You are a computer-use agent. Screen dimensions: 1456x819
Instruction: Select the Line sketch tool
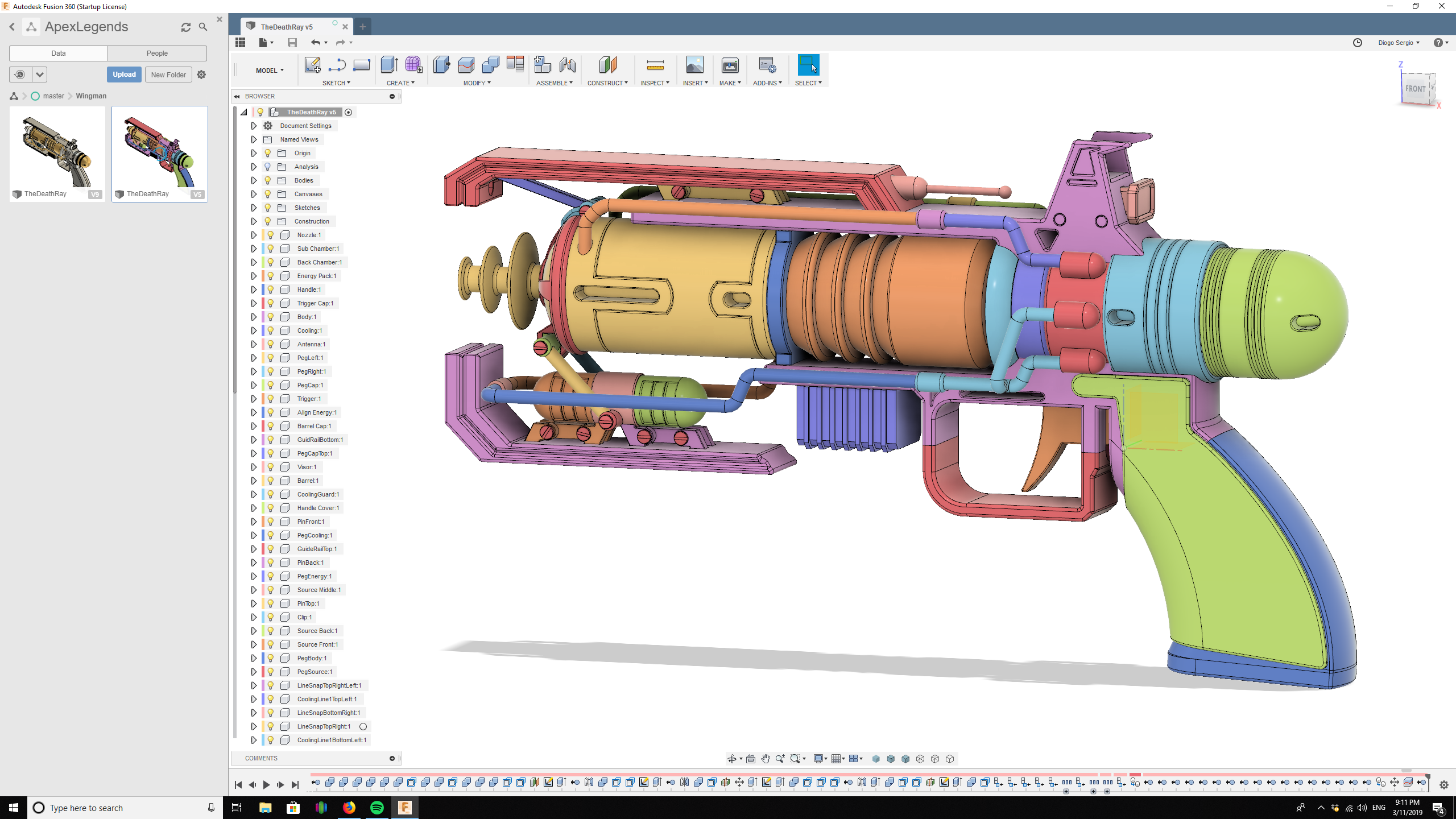[337, 65]
